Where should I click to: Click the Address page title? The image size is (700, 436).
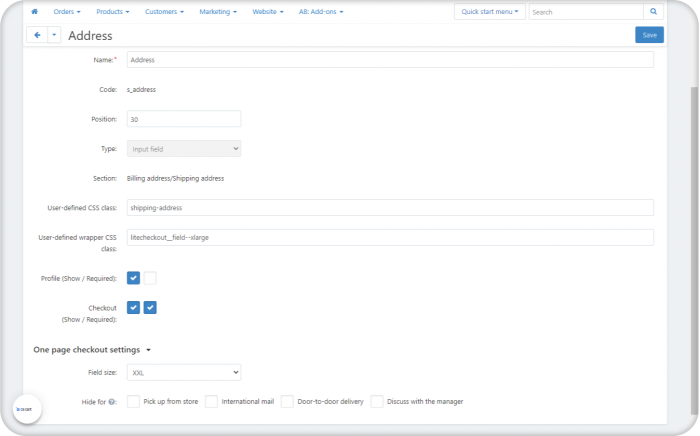90,36
